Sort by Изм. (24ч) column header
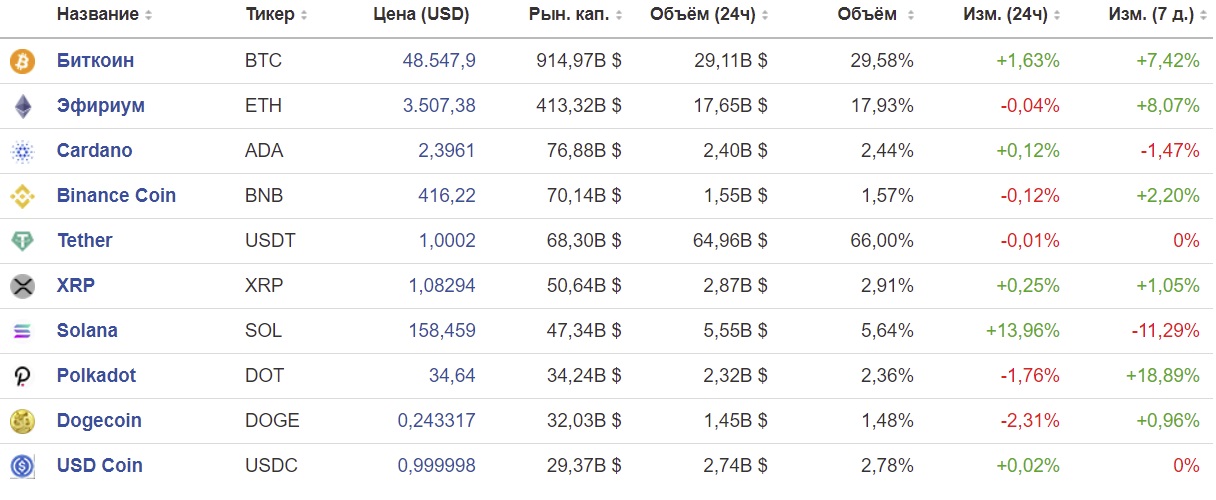The height and width of the screenshot is (500, 1216). pos(1005,15)
